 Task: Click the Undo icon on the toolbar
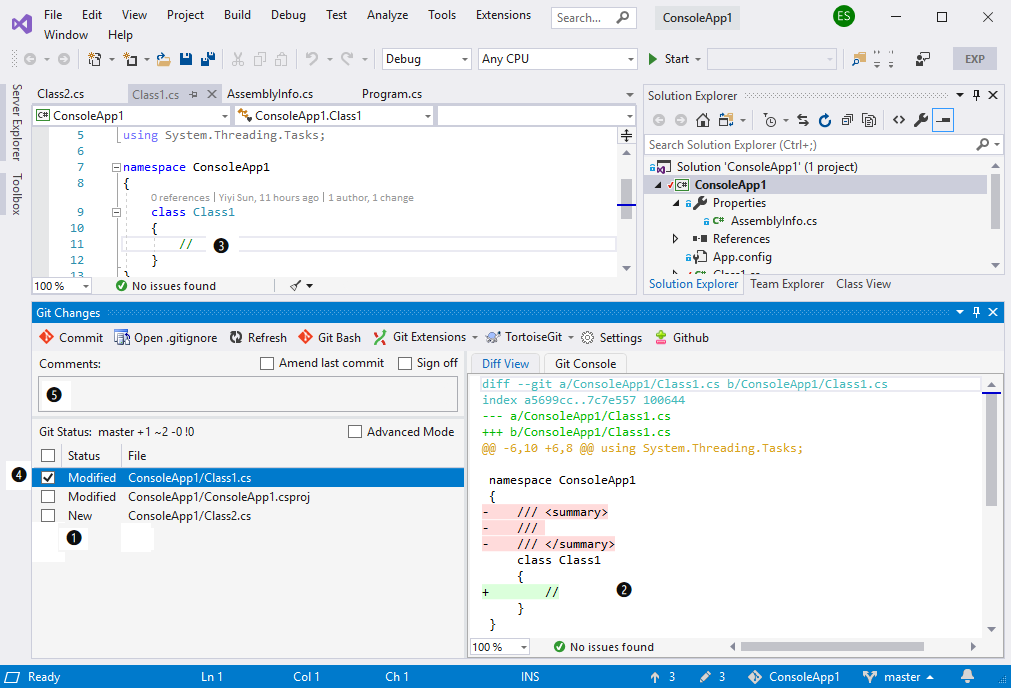click(x=310, y=59)
